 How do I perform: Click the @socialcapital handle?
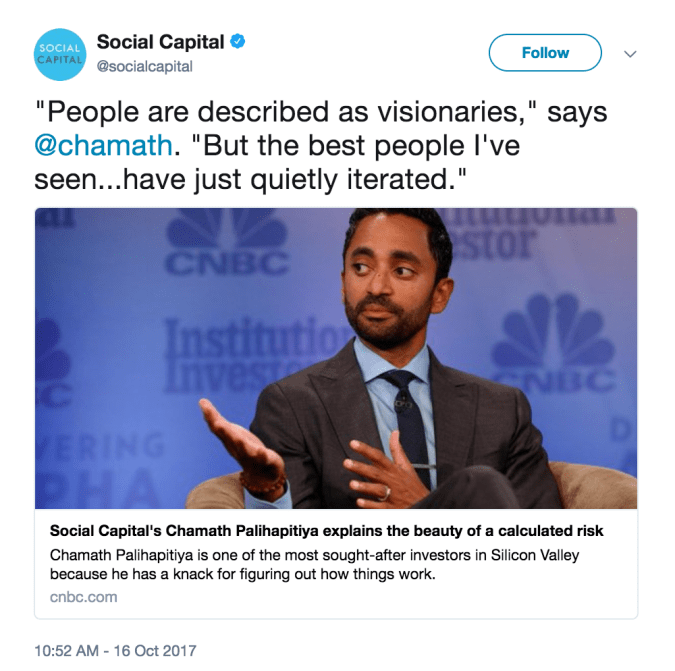click(x=144, y=66)
